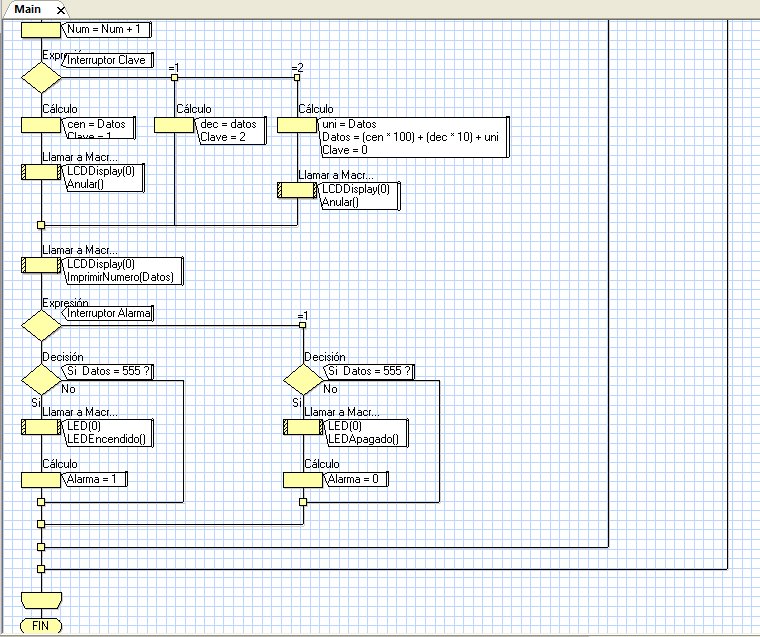Select the ImprimirNumero(Datos) macro block
This screenshot has width=760, height=637.
tap(41, 265)
